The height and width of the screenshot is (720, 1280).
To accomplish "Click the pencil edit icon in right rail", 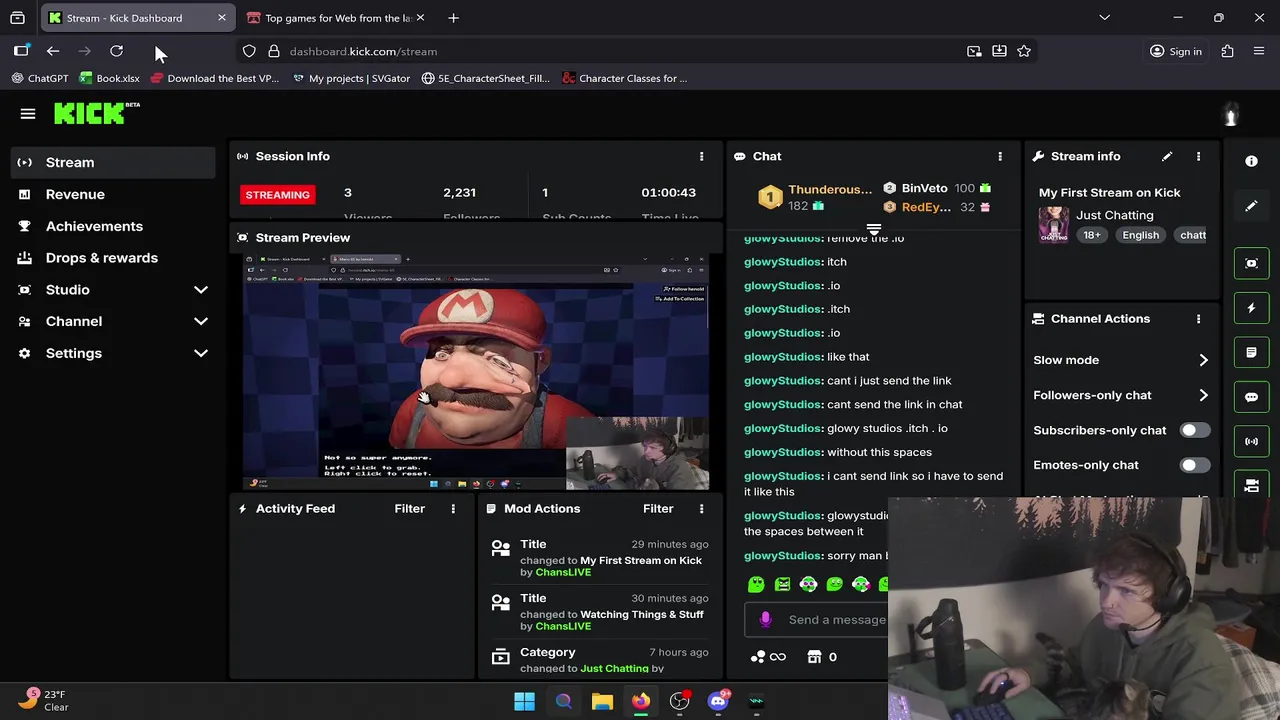I will tap(1251, 206).
